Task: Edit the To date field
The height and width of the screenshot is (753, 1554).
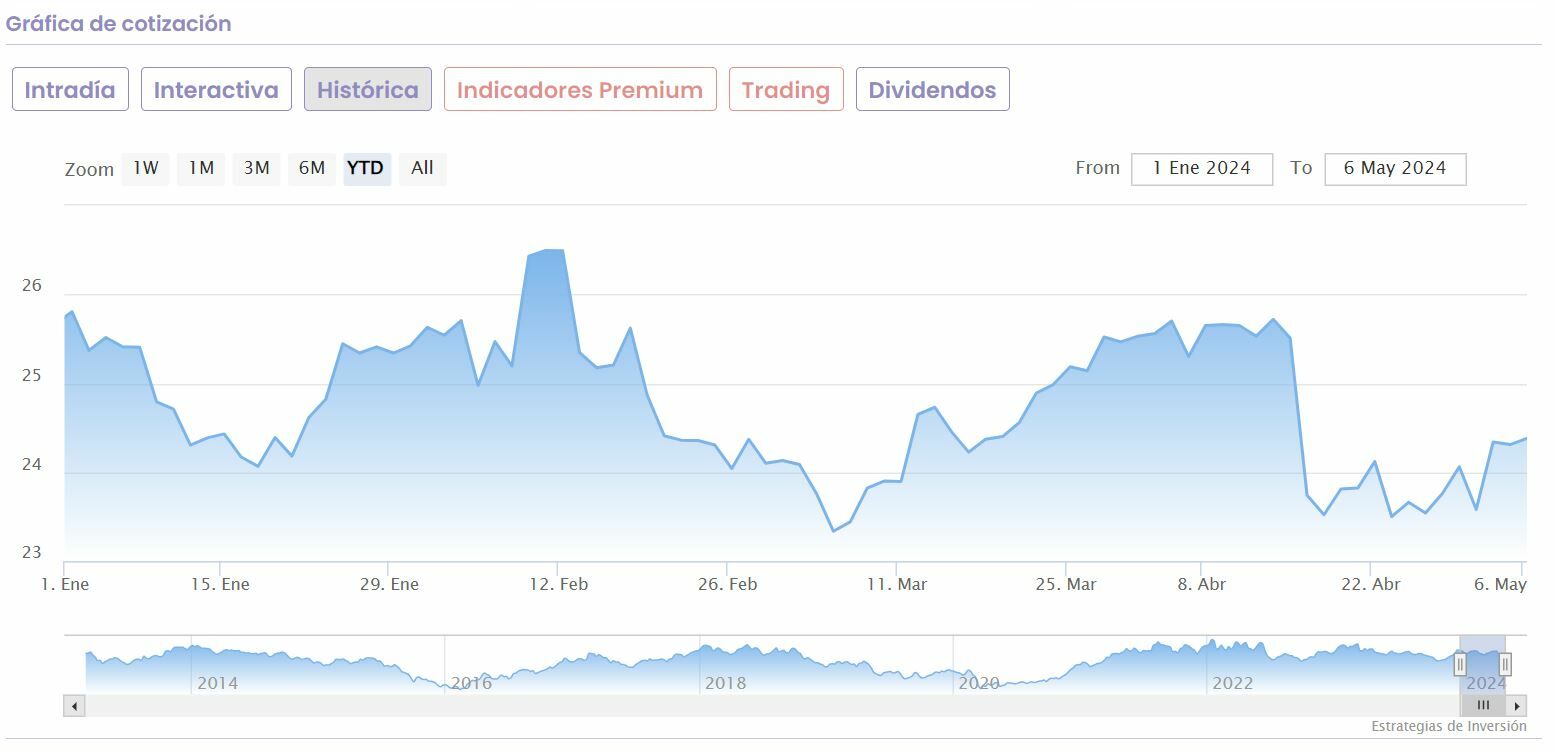Action: pos(1395,169)
